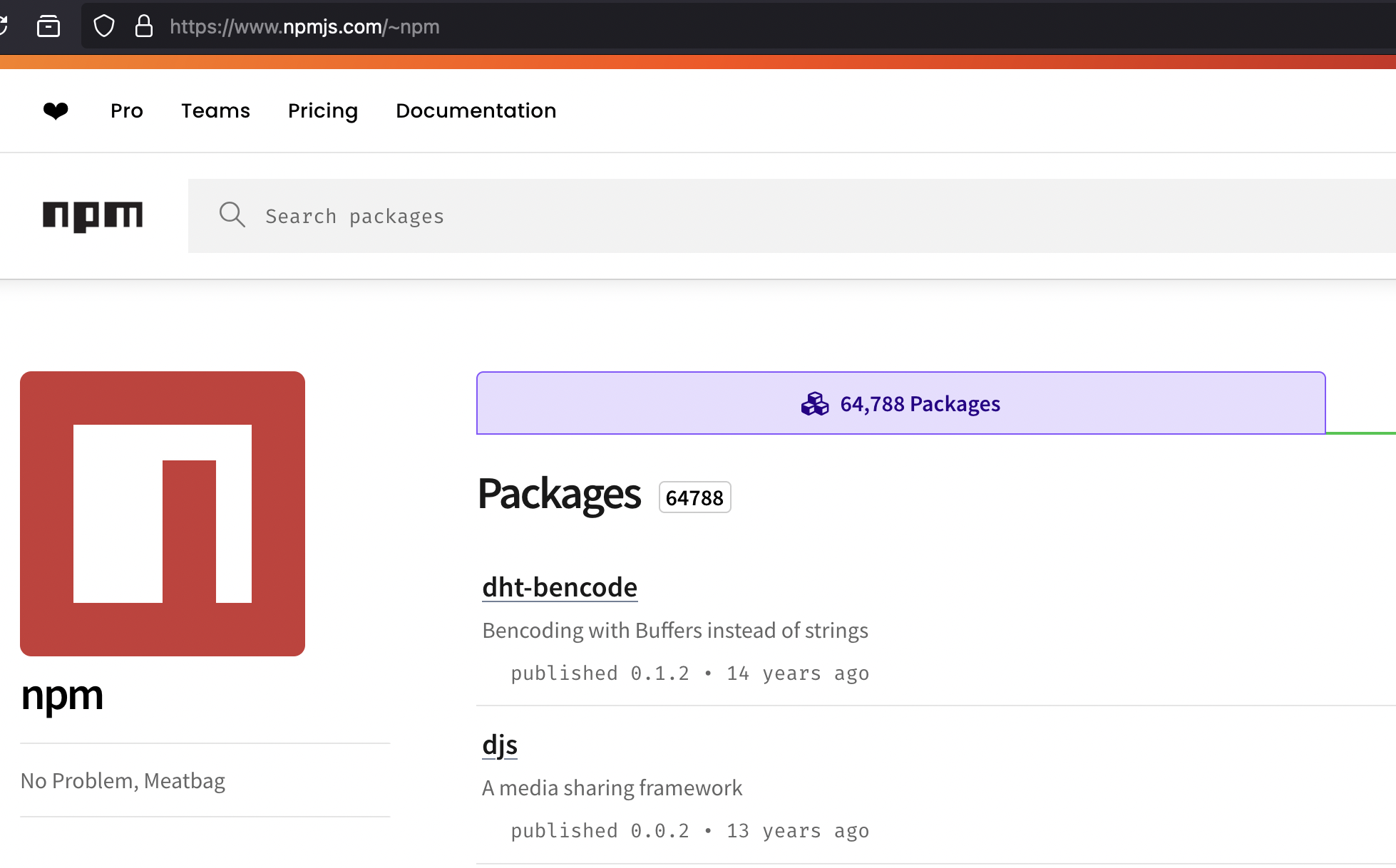This screenshot has width=1396, height=868.
Task: Click the magnifying glass search icon
Action: click(x=232, y=215)
